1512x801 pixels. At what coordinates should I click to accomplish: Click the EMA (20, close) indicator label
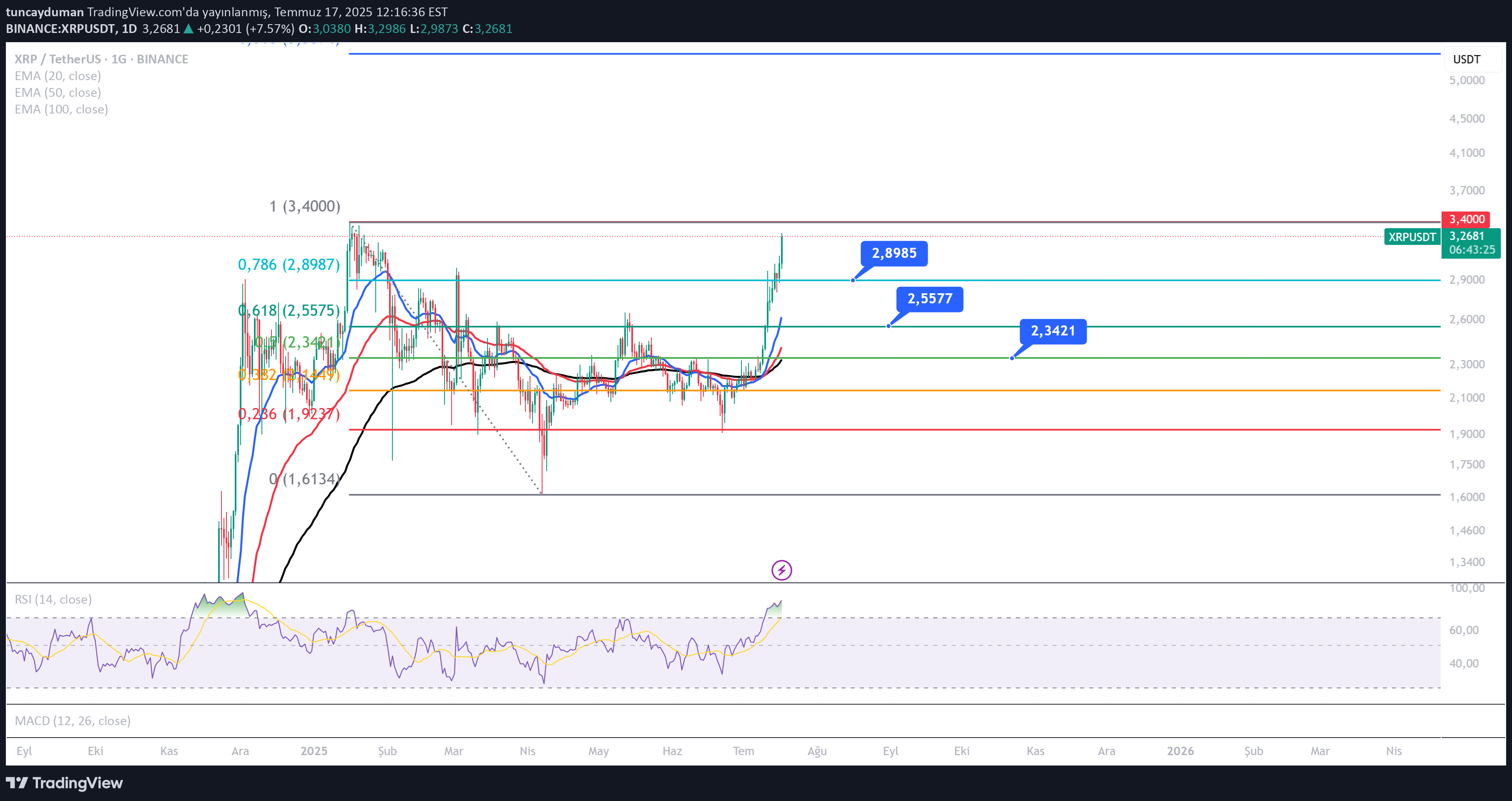58,76
